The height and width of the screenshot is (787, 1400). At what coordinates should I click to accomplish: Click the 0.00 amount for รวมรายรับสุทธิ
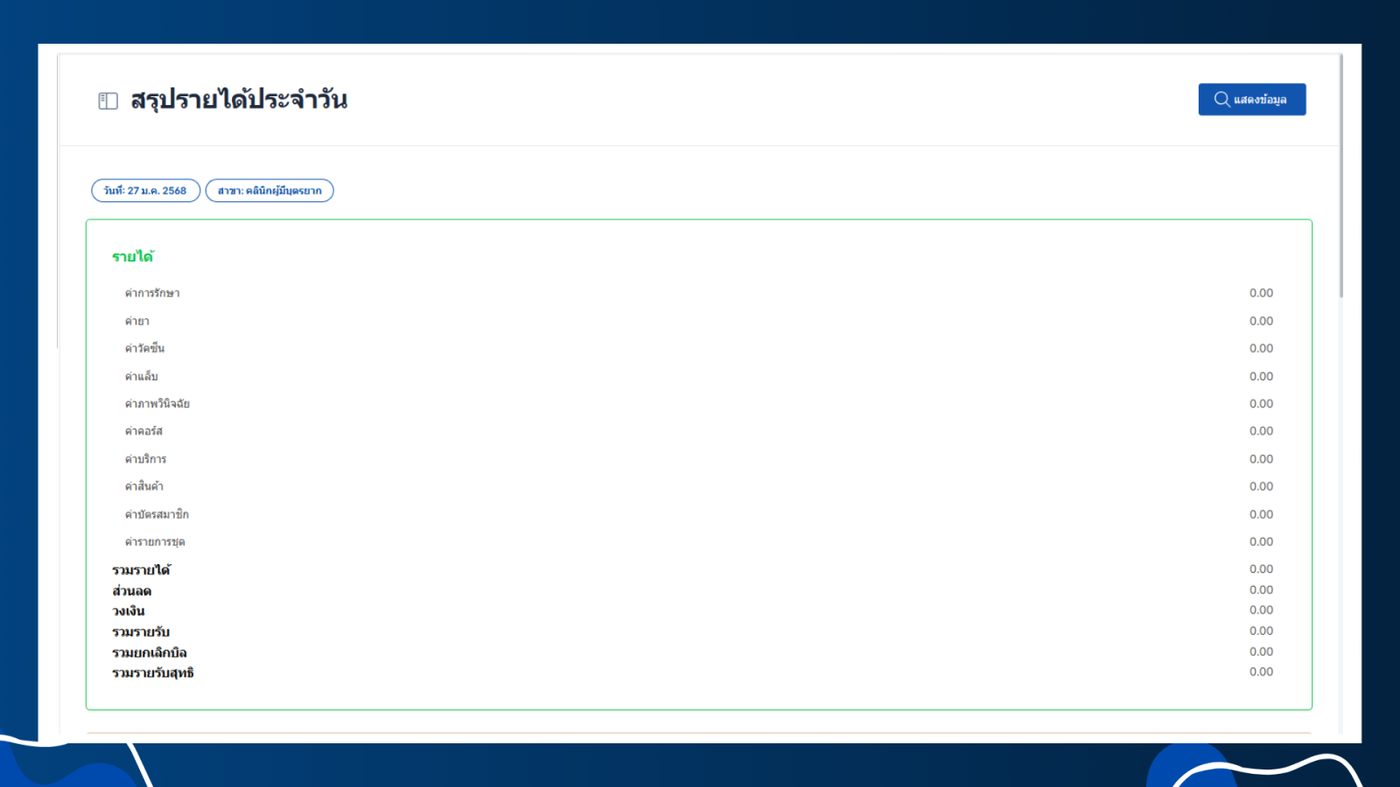tap(1261, 672)
